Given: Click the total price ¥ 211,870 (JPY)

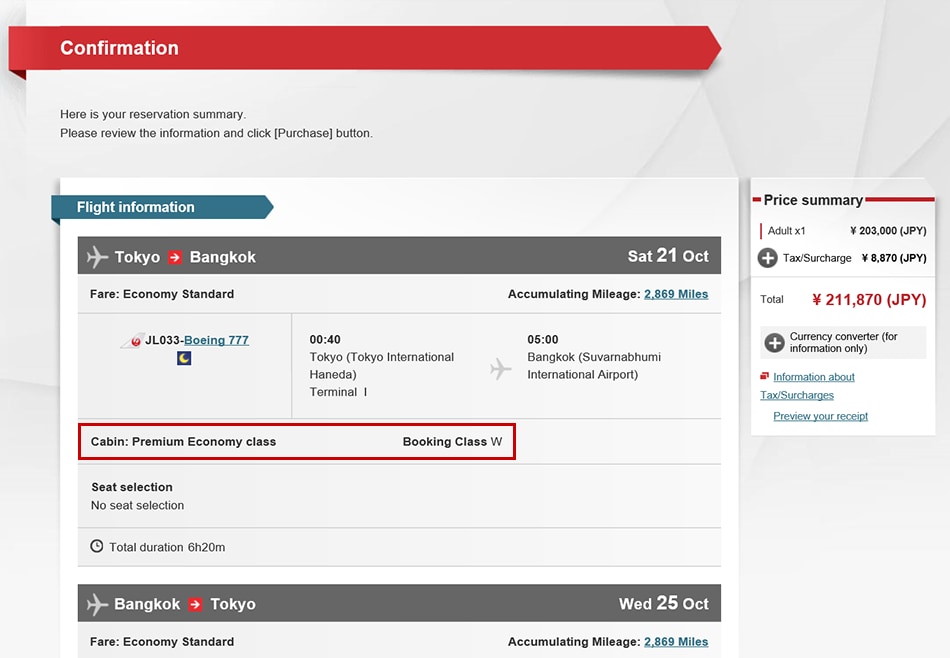Looking at the screenshot, I should click(x=868, y=299).
